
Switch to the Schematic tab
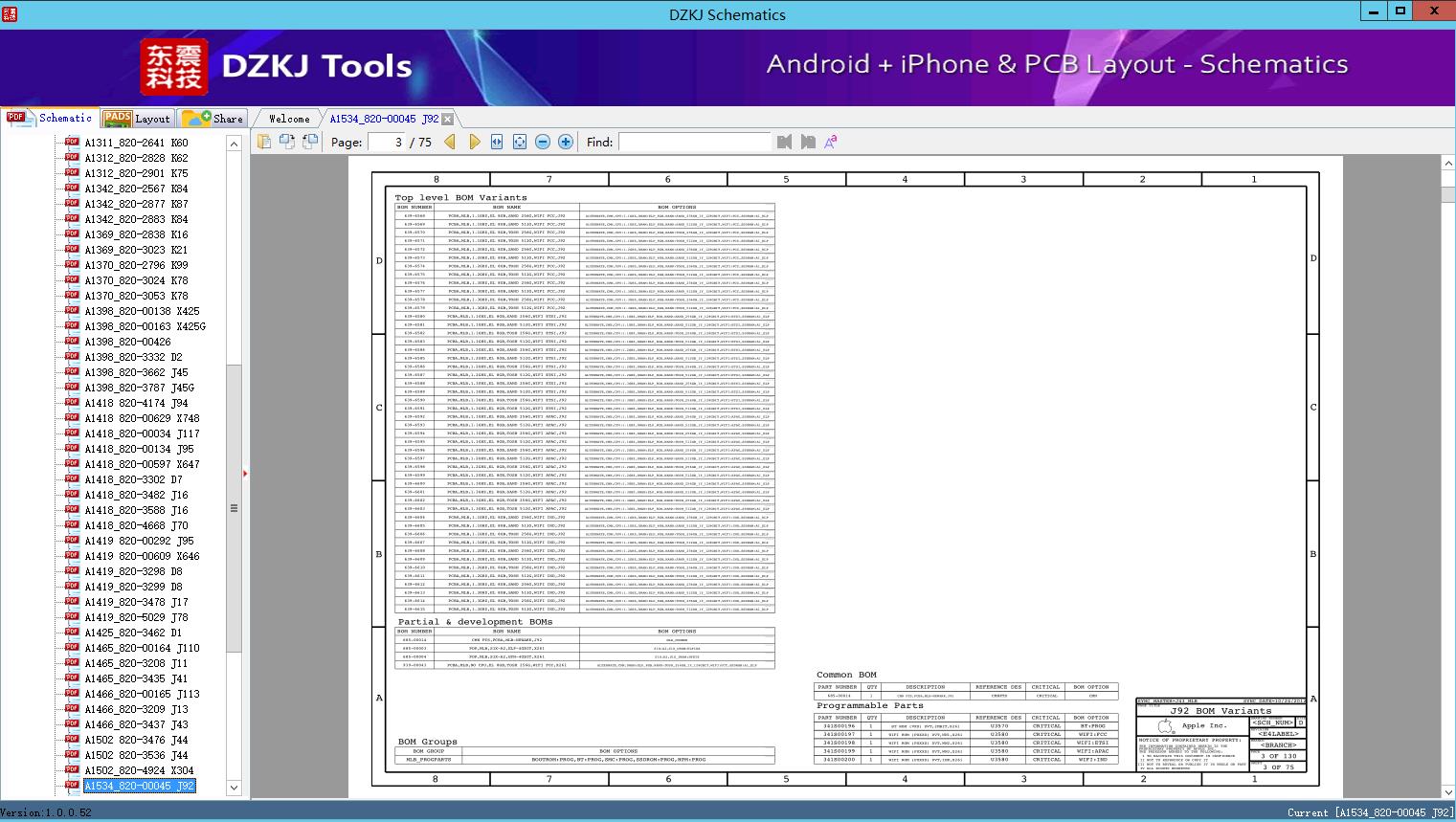click(50, 118)
